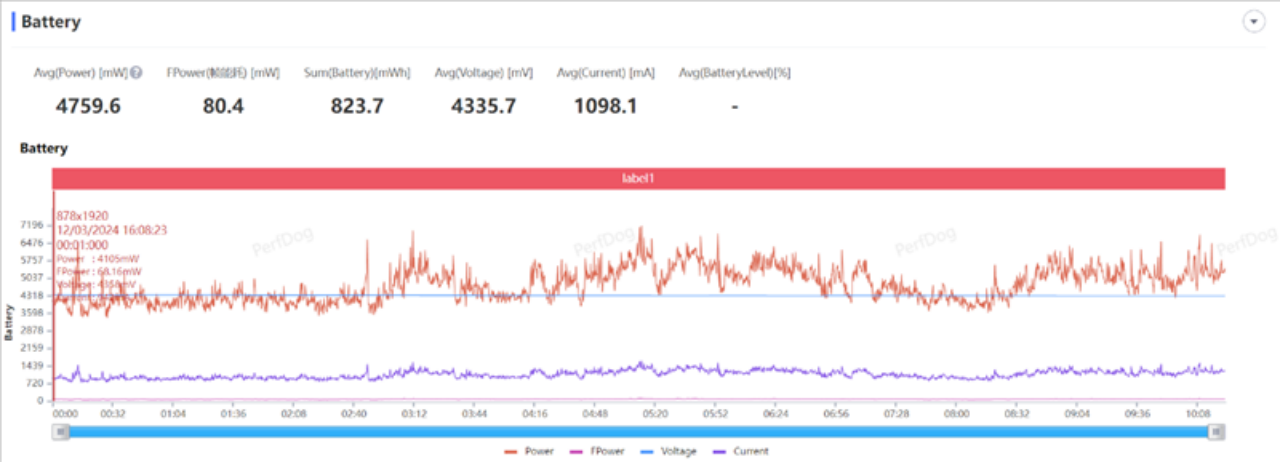Collapse the Battery panel with round arrow button
1280x462 pixels.
(1252, 22)
